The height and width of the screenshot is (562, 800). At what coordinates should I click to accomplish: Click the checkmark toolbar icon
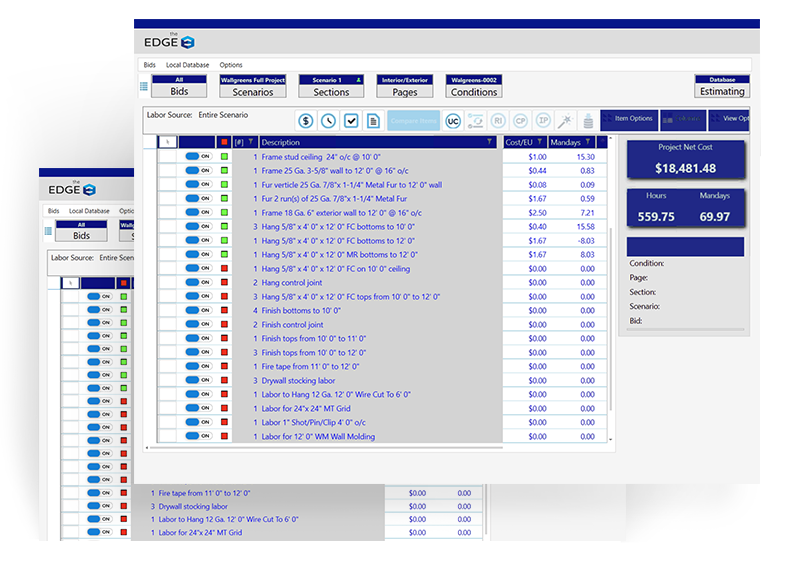coord(351,120)
